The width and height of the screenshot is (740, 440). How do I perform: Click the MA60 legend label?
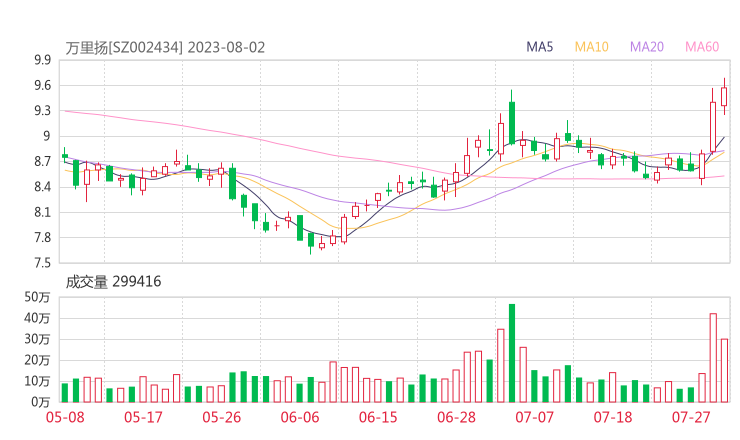702,47
